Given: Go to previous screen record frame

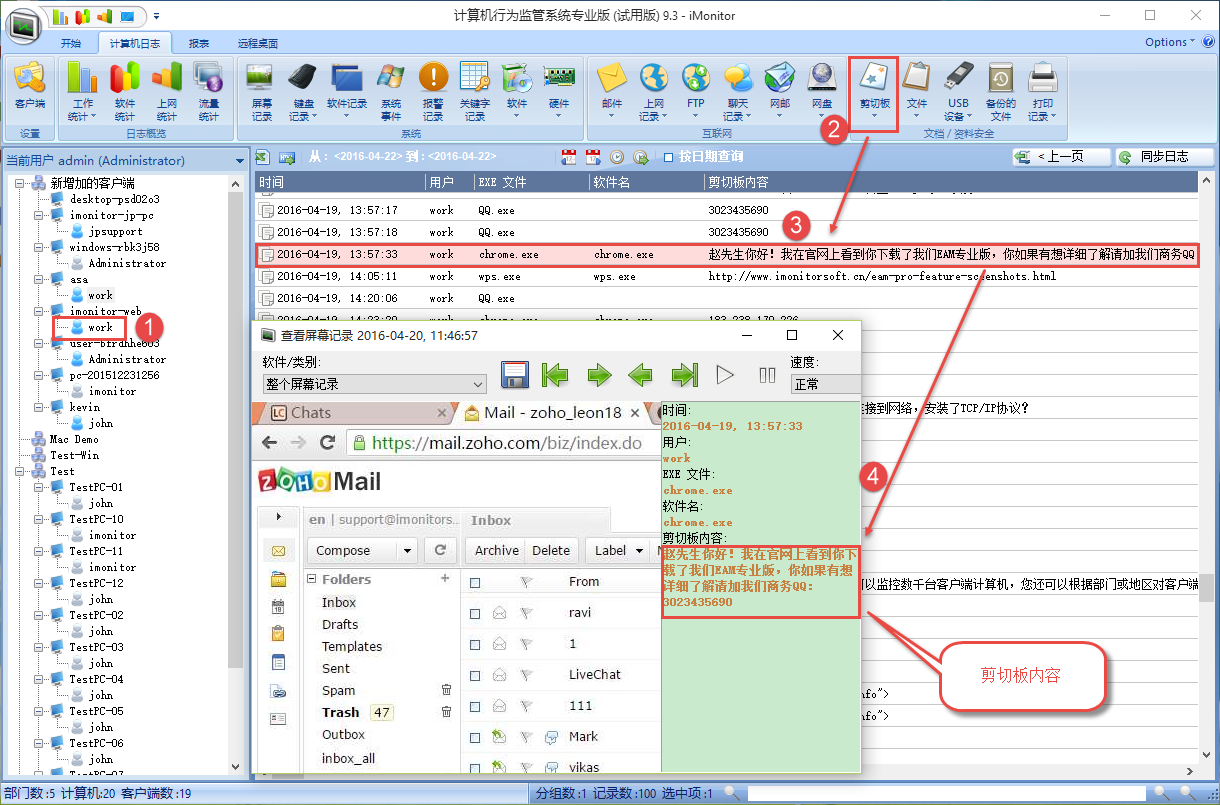Looking at the screenshot, I should click(641, 375).
